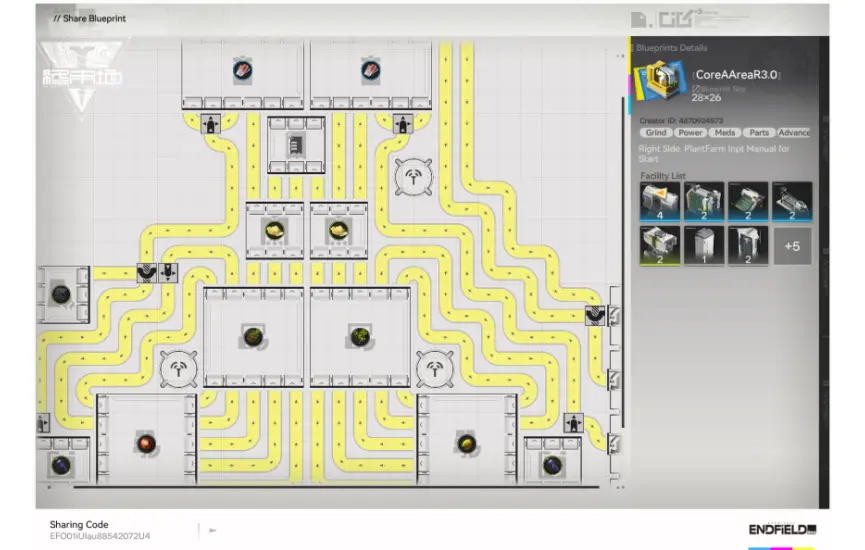Select the left yellow ingot facility
Image resolution: width=865 pixels, height=550 pixels.
point(274,230)
